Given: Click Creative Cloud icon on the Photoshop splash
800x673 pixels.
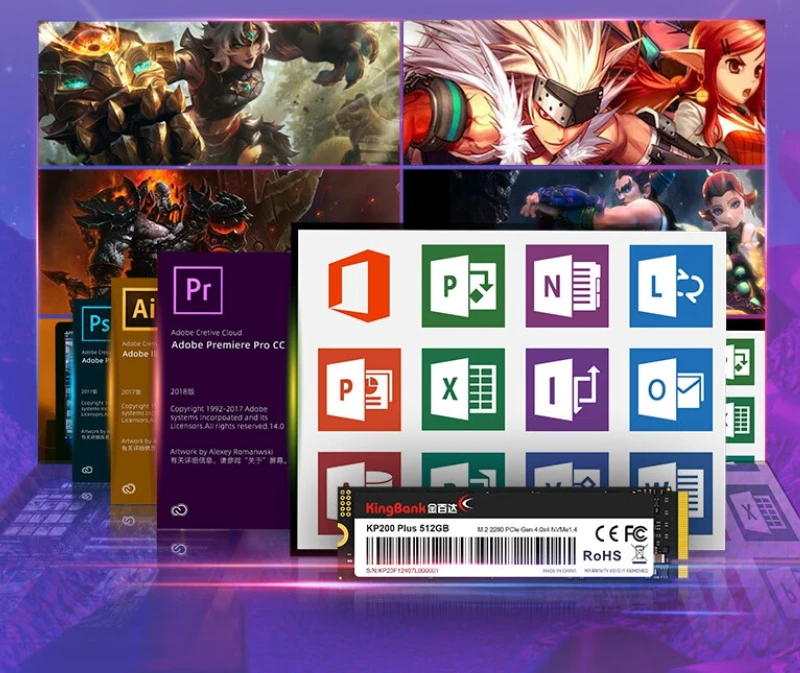Looking at the screenshot, I should [87, 469].
